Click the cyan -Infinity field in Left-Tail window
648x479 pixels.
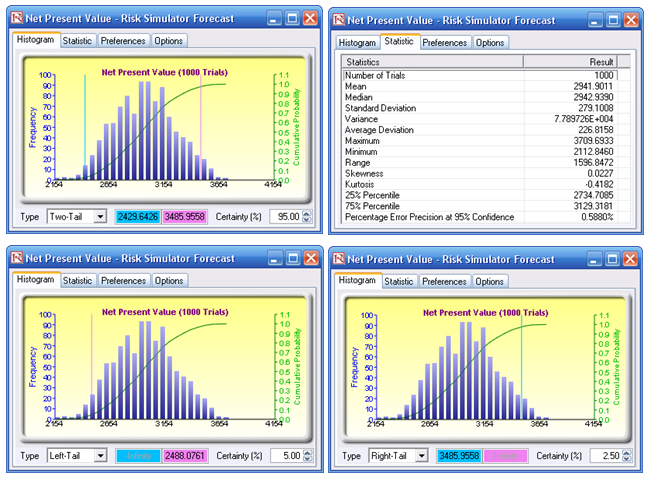(138, 456)
